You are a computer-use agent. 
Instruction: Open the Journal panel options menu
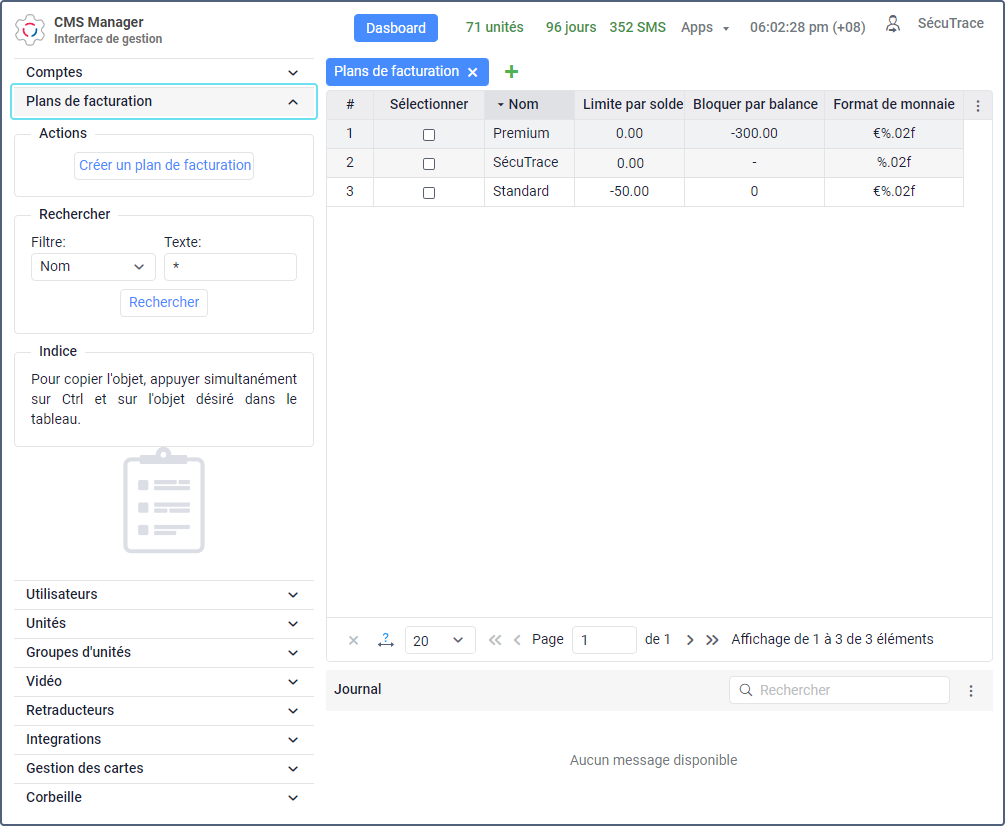970,691
